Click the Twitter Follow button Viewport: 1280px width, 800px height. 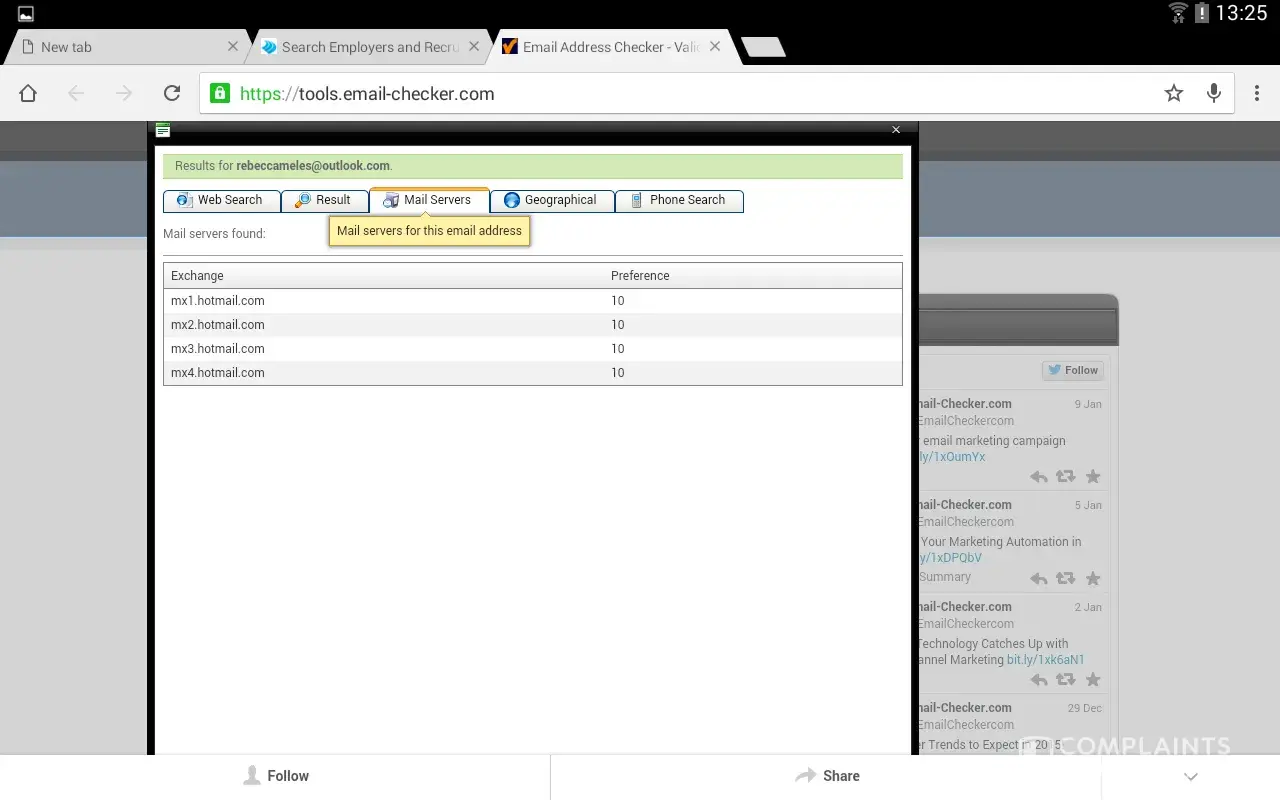(x=1072, y=370)
